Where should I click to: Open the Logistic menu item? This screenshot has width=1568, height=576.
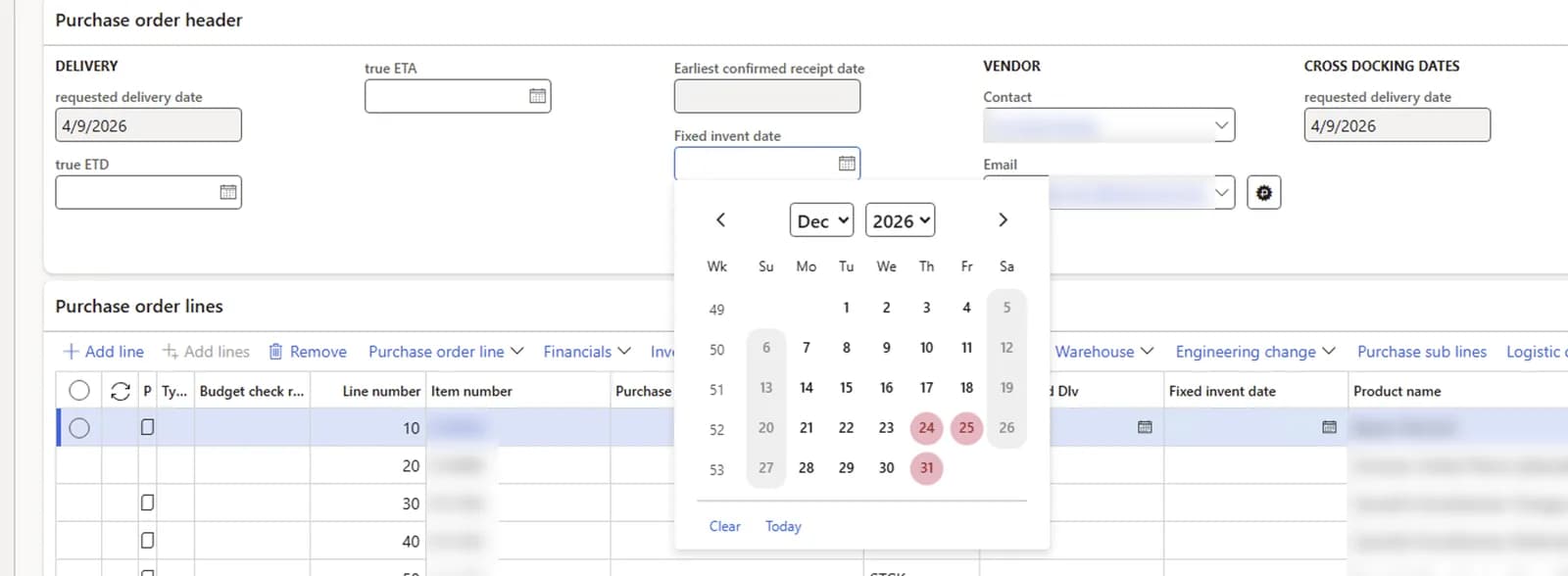pyautogui.click(x=1537, y=352)
